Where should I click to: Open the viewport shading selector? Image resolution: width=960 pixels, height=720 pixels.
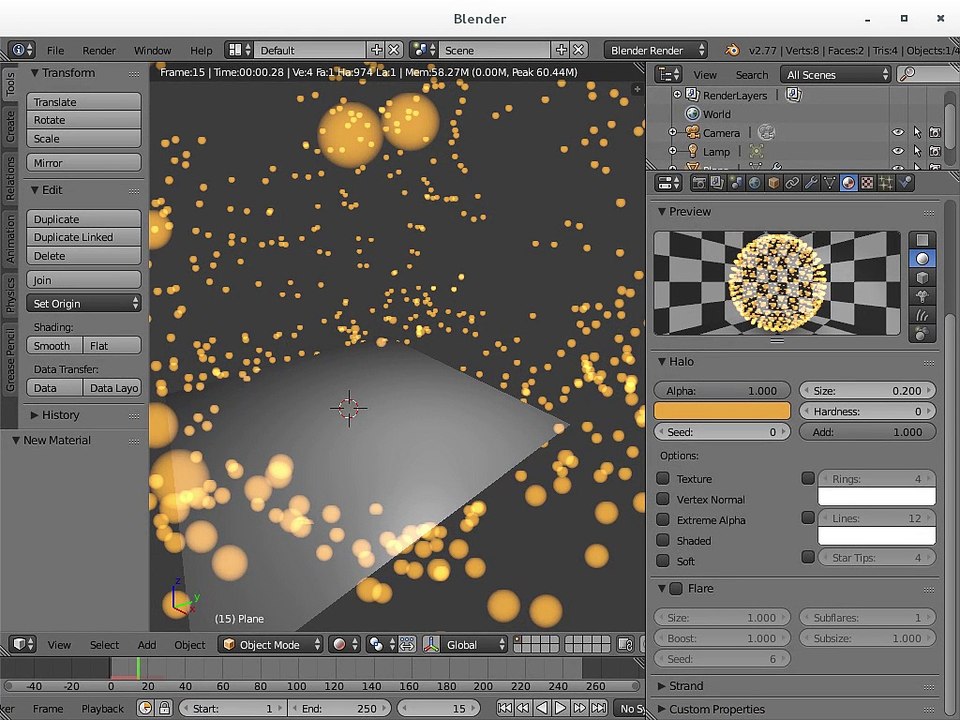(344, 644)
